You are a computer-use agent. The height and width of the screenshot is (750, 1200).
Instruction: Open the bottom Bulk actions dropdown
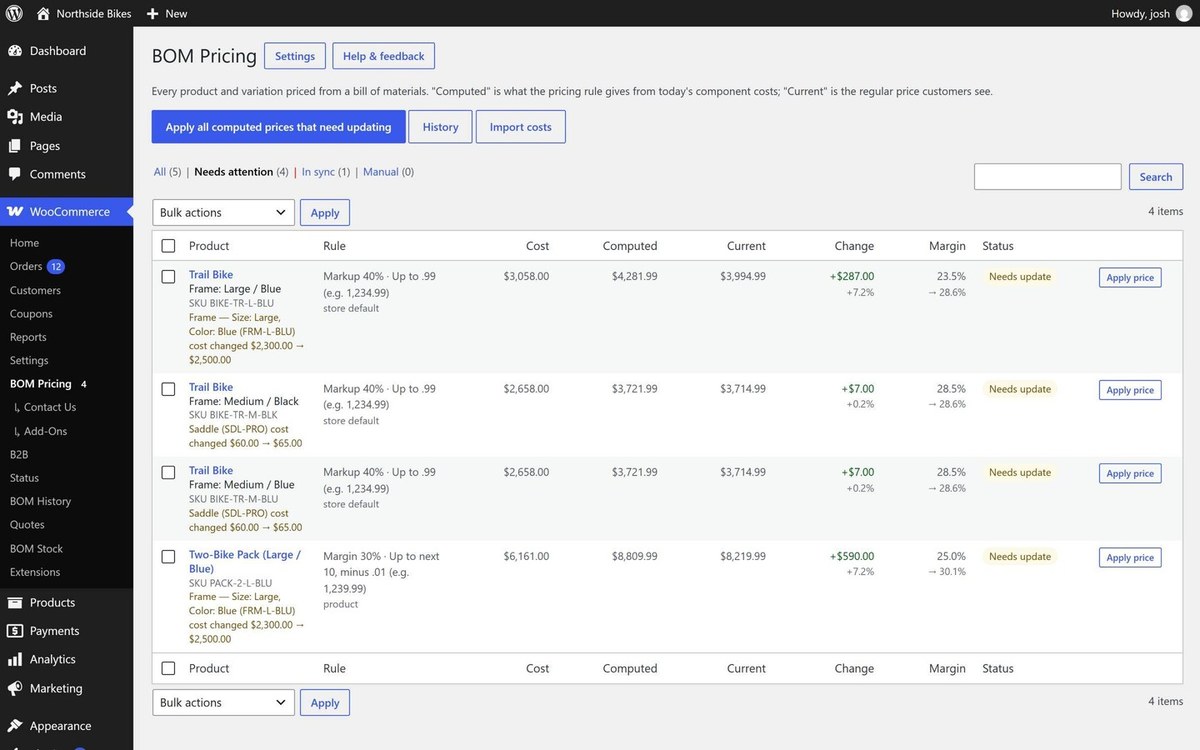pyautogui.click(x=224, y=702)
